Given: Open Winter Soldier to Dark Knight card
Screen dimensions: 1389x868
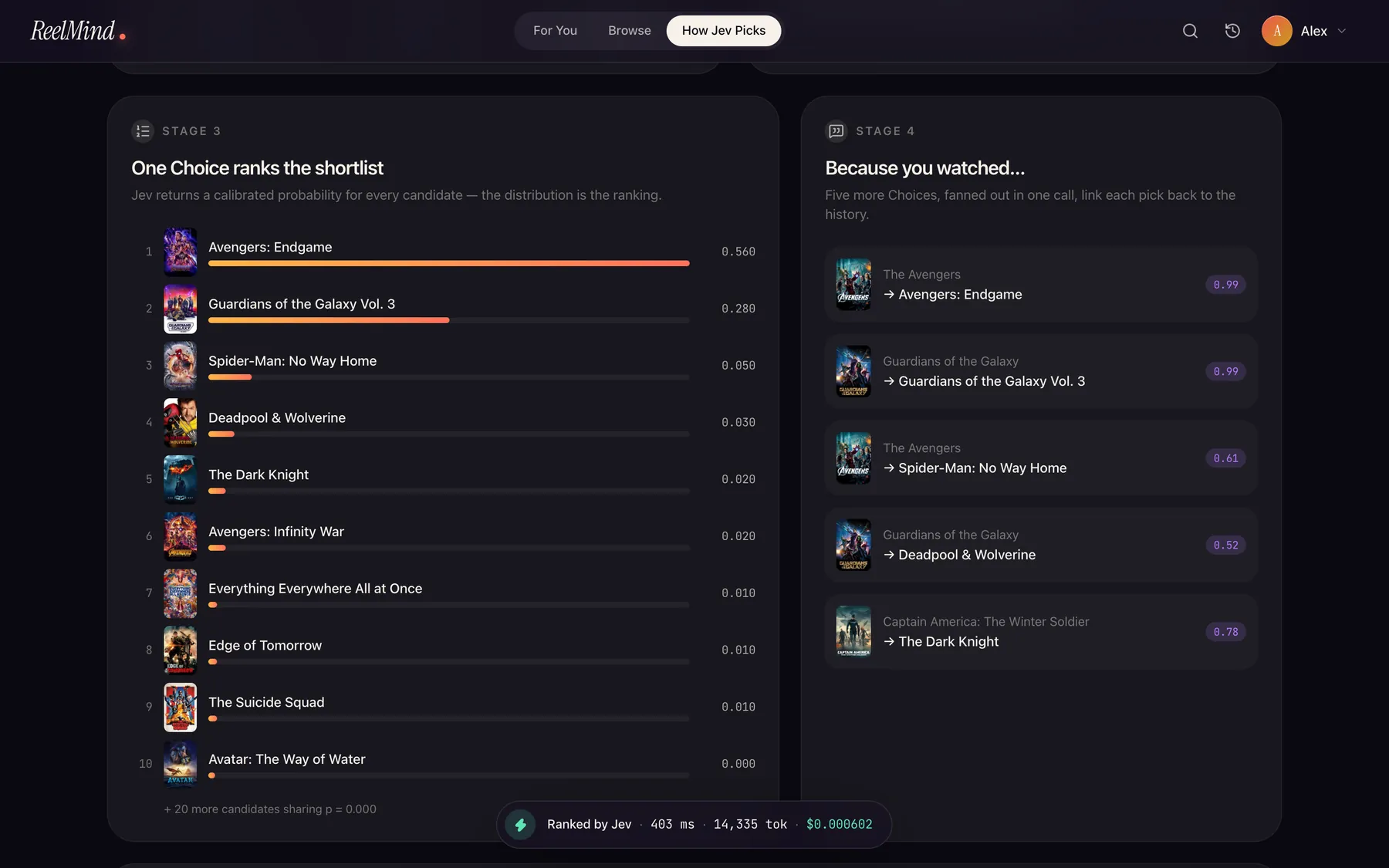Looking at the screenshot, I should tap(1041, 632).
